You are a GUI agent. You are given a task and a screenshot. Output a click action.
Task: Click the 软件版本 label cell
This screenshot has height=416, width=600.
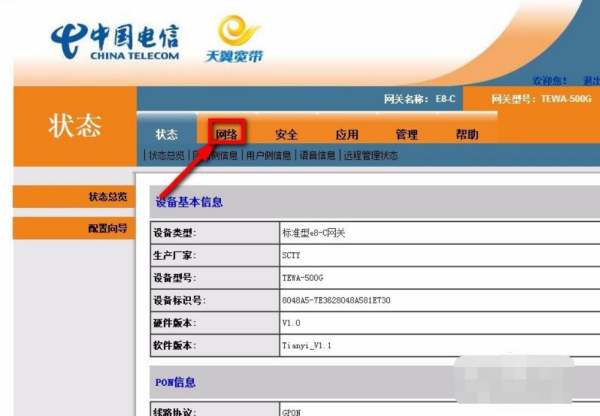215,346
